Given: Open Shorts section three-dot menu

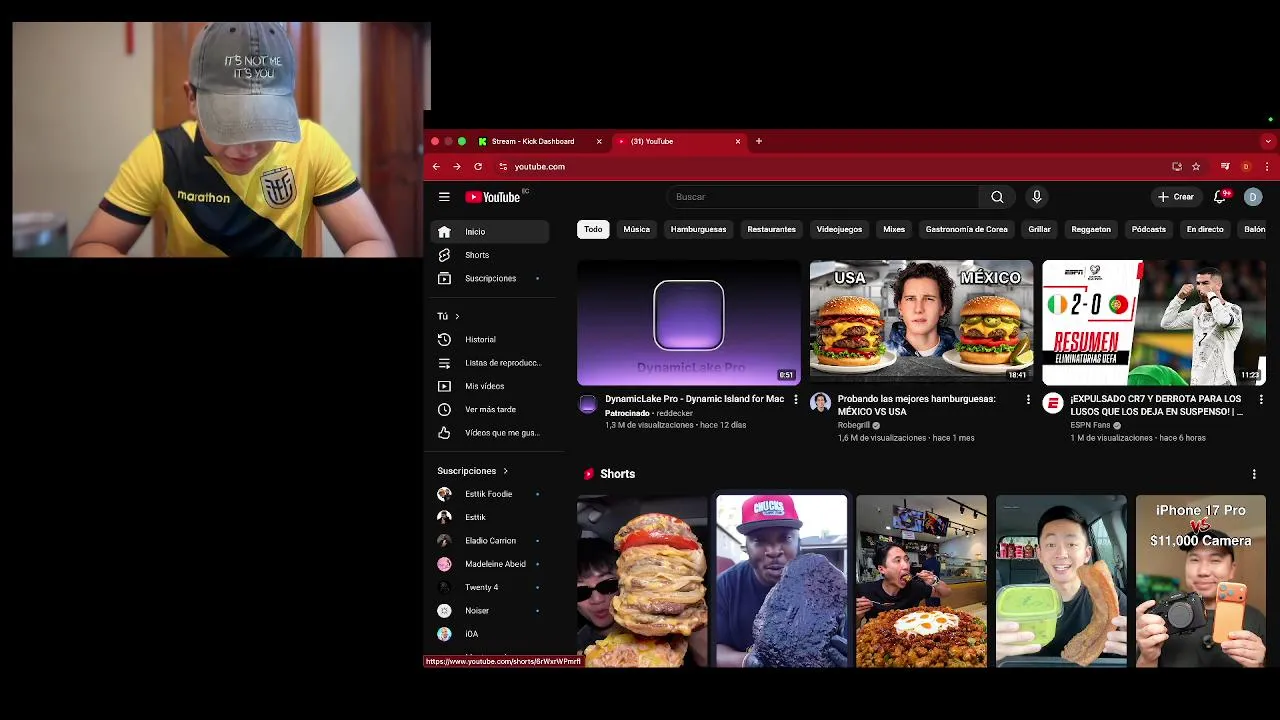Looking at the screenshot, I should click(1254, 474).
